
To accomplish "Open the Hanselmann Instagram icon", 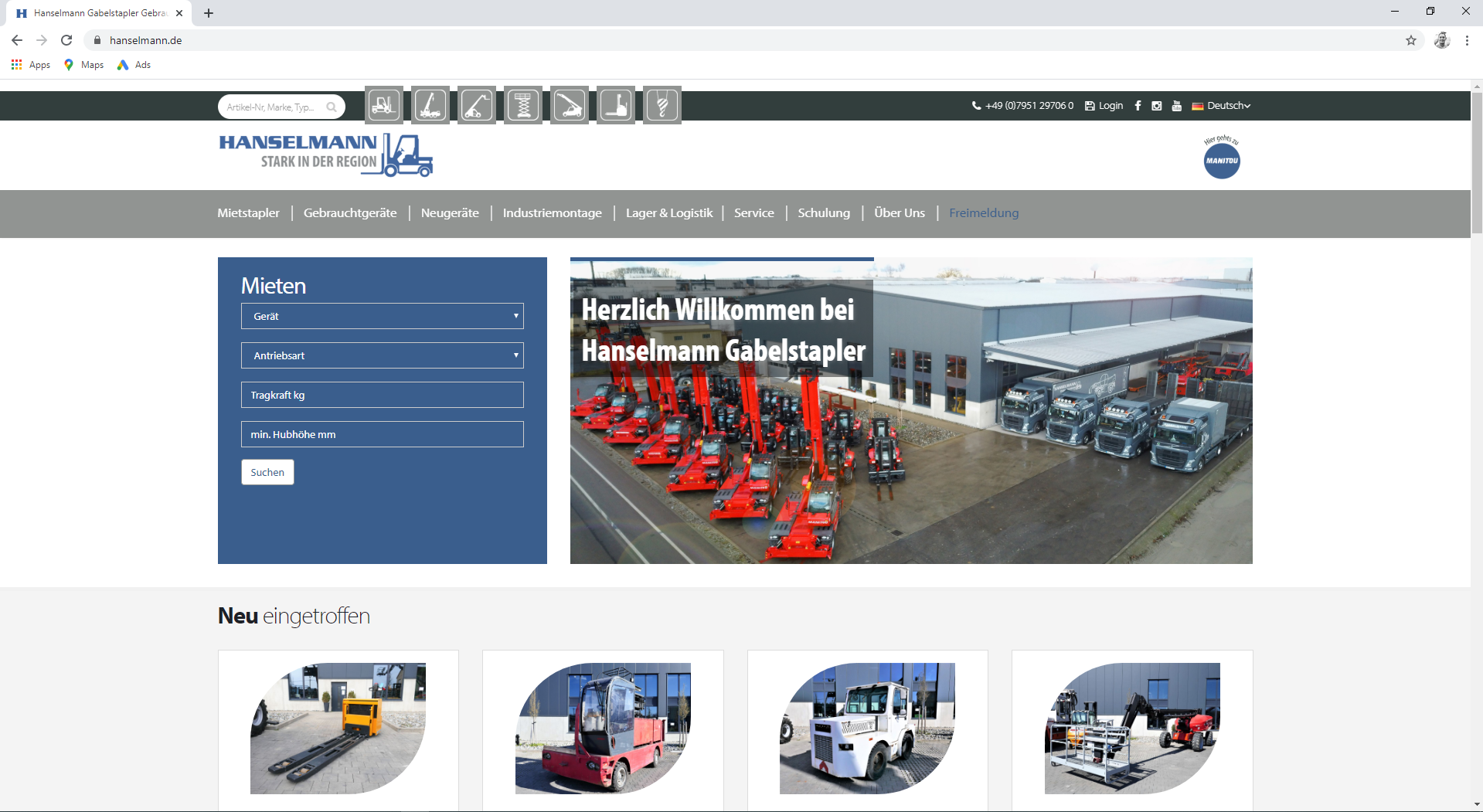I will point(1157,106).
